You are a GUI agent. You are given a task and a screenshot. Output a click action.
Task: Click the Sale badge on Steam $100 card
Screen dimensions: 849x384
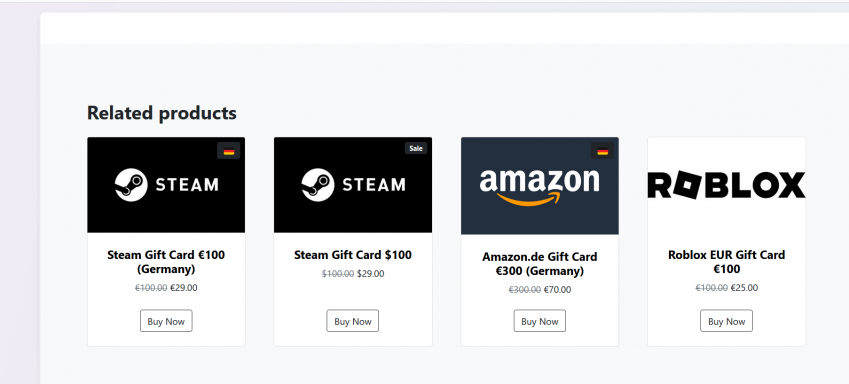(416, 148)
